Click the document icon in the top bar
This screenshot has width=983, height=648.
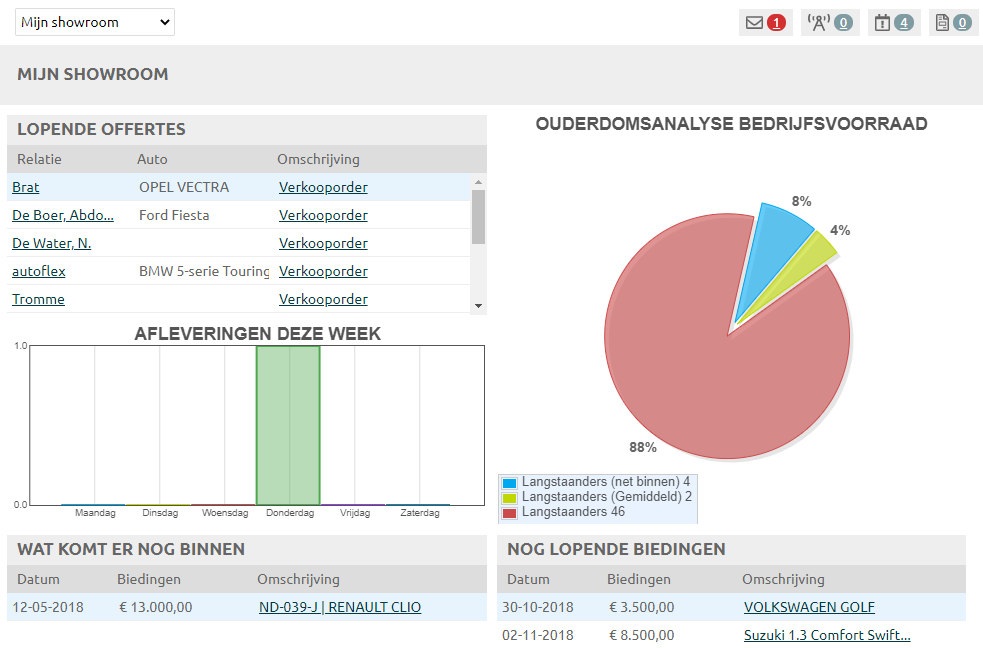[x=941, y=23]
